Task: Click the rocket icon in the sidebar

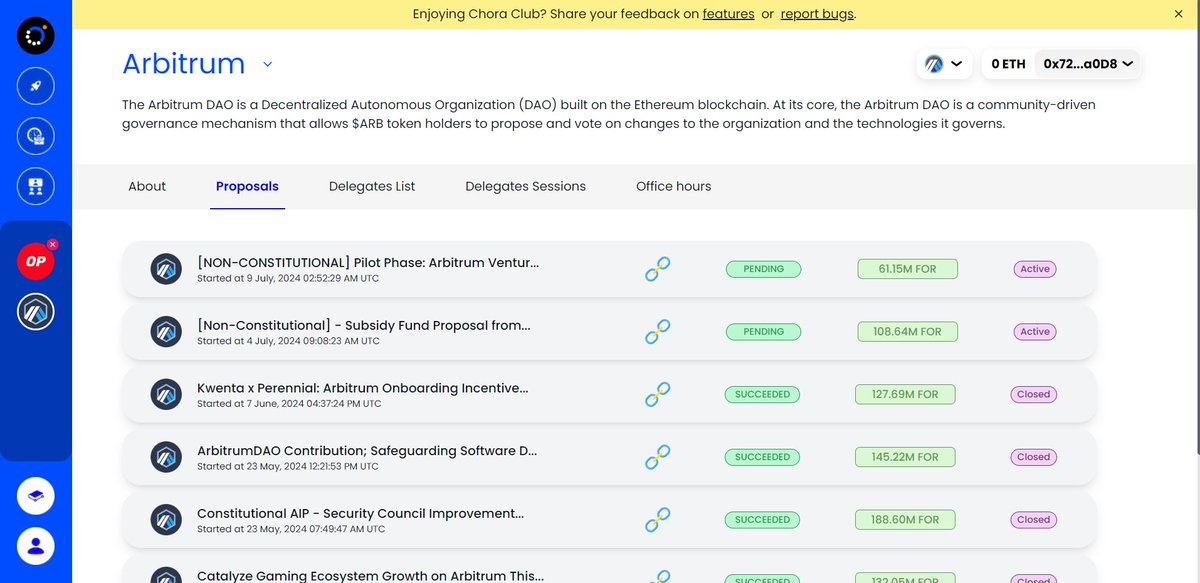Action: (36, 86)
